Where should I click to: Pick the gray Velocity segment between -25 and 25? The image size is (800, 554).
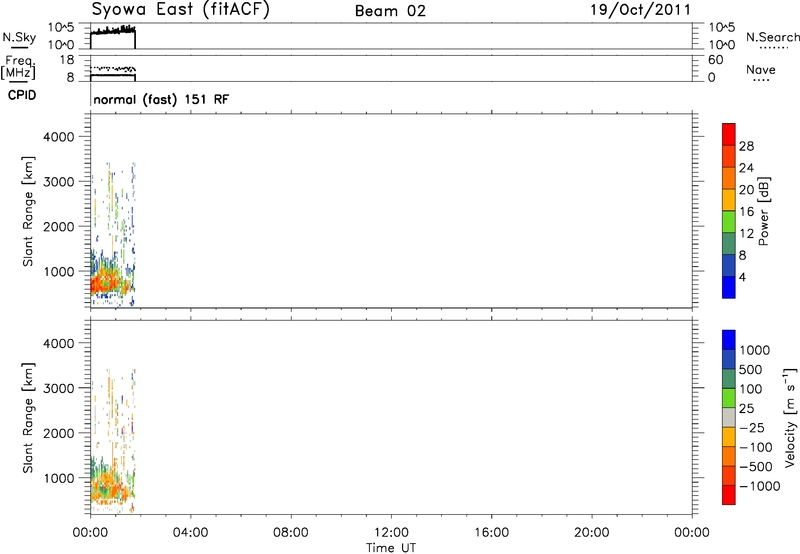click(x=729, y=417)
